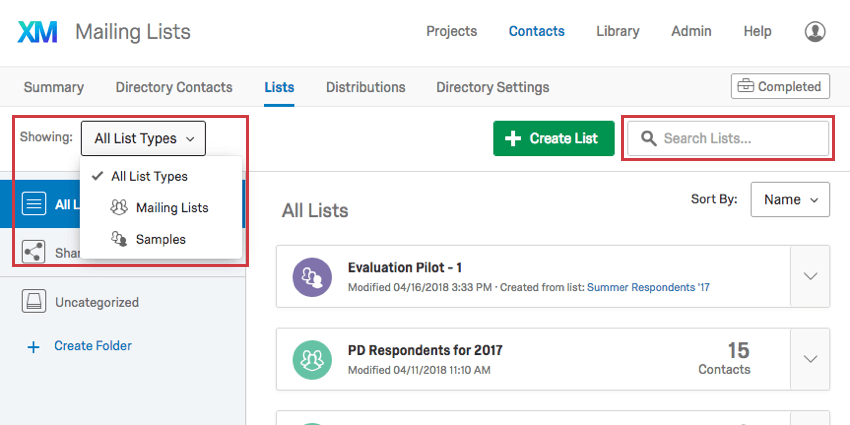Click the green Create List button

click(x=553, y=138)
